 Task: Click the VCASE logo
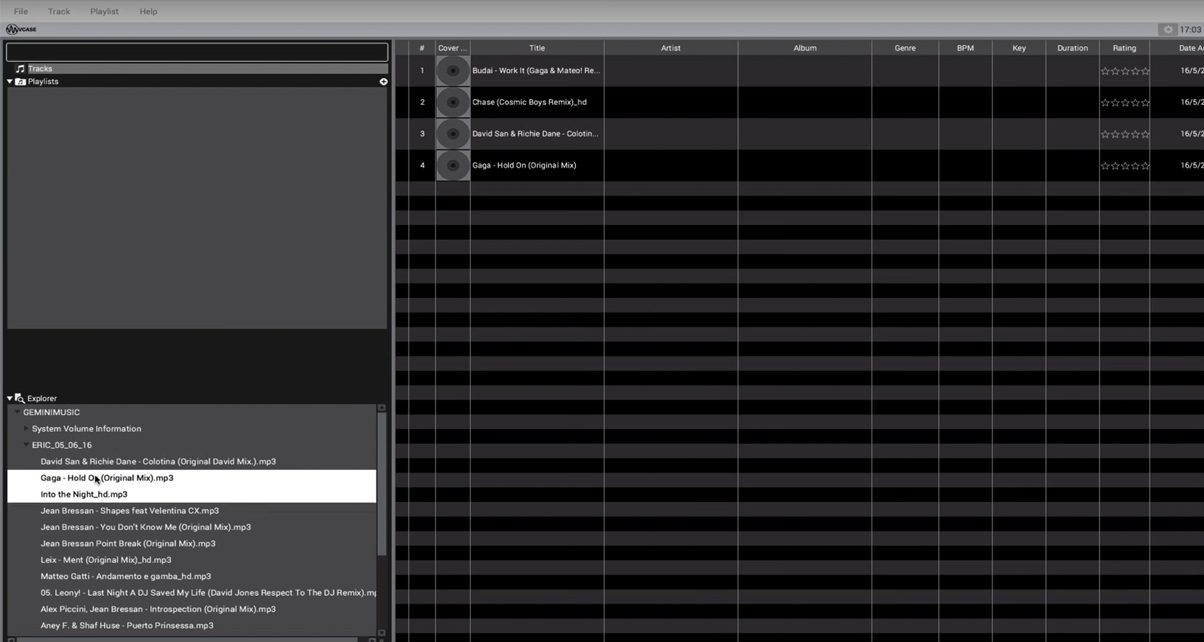click(21, 29)
